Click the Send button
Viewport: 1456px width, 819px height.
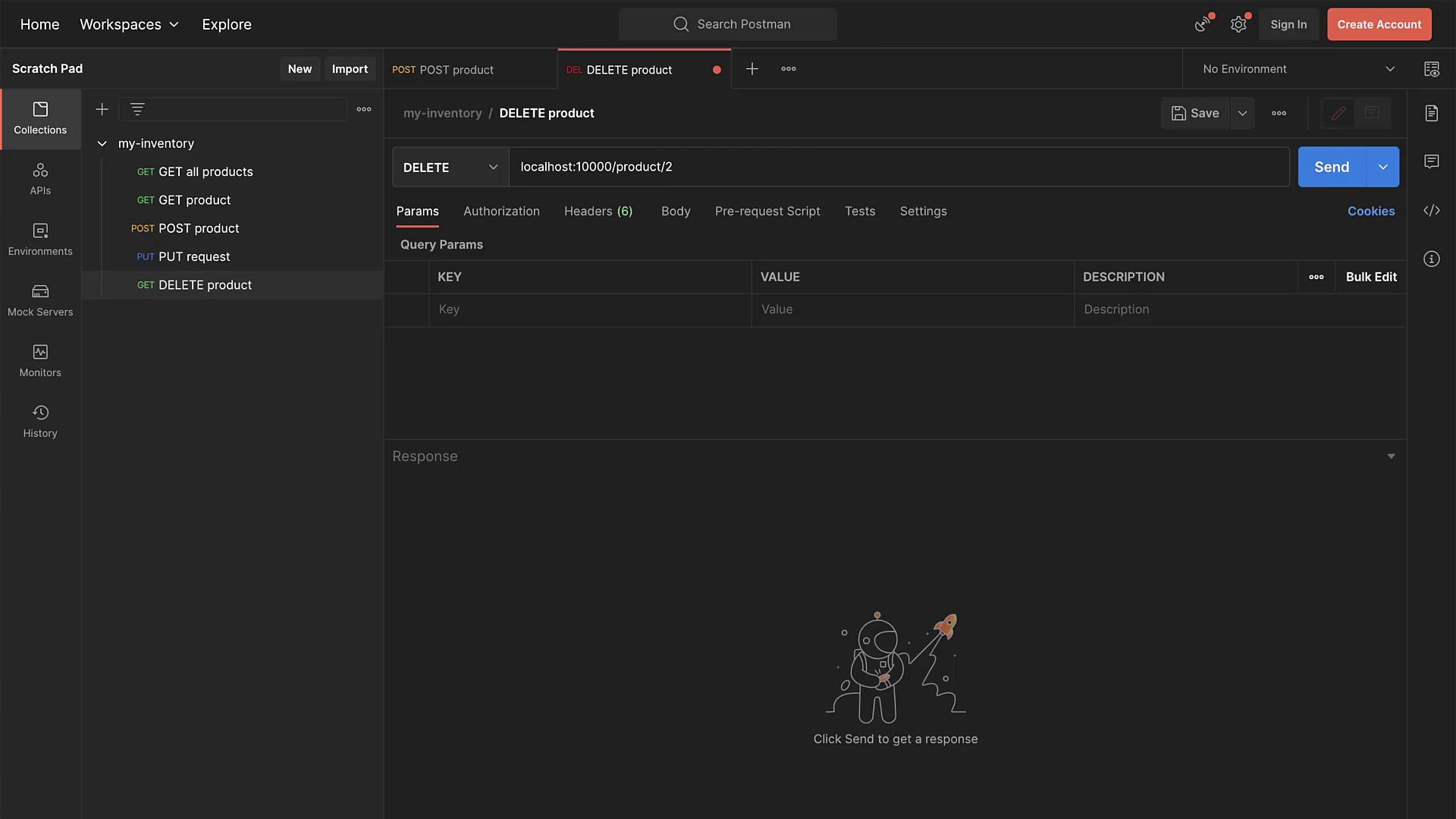pyautogui.click(x=1331, y=167)
